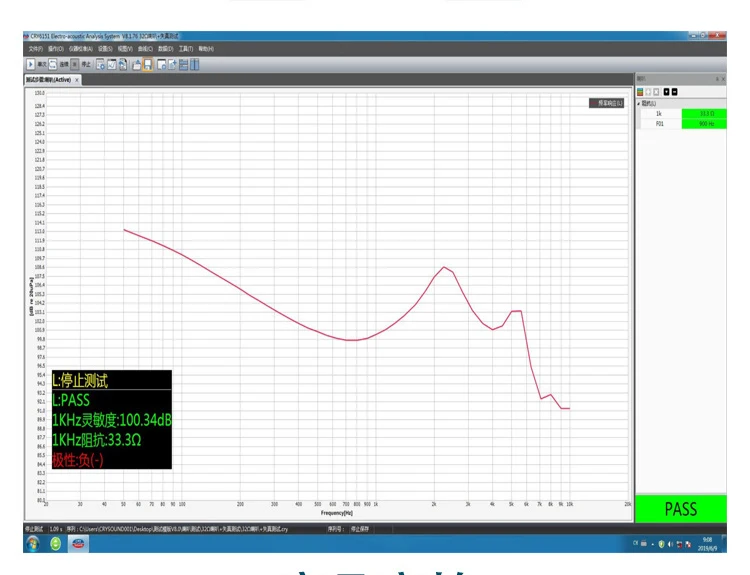Click the frequency response (L) curve legend
The height and width of the screenshot is (575, 750).
pos(607,103)
